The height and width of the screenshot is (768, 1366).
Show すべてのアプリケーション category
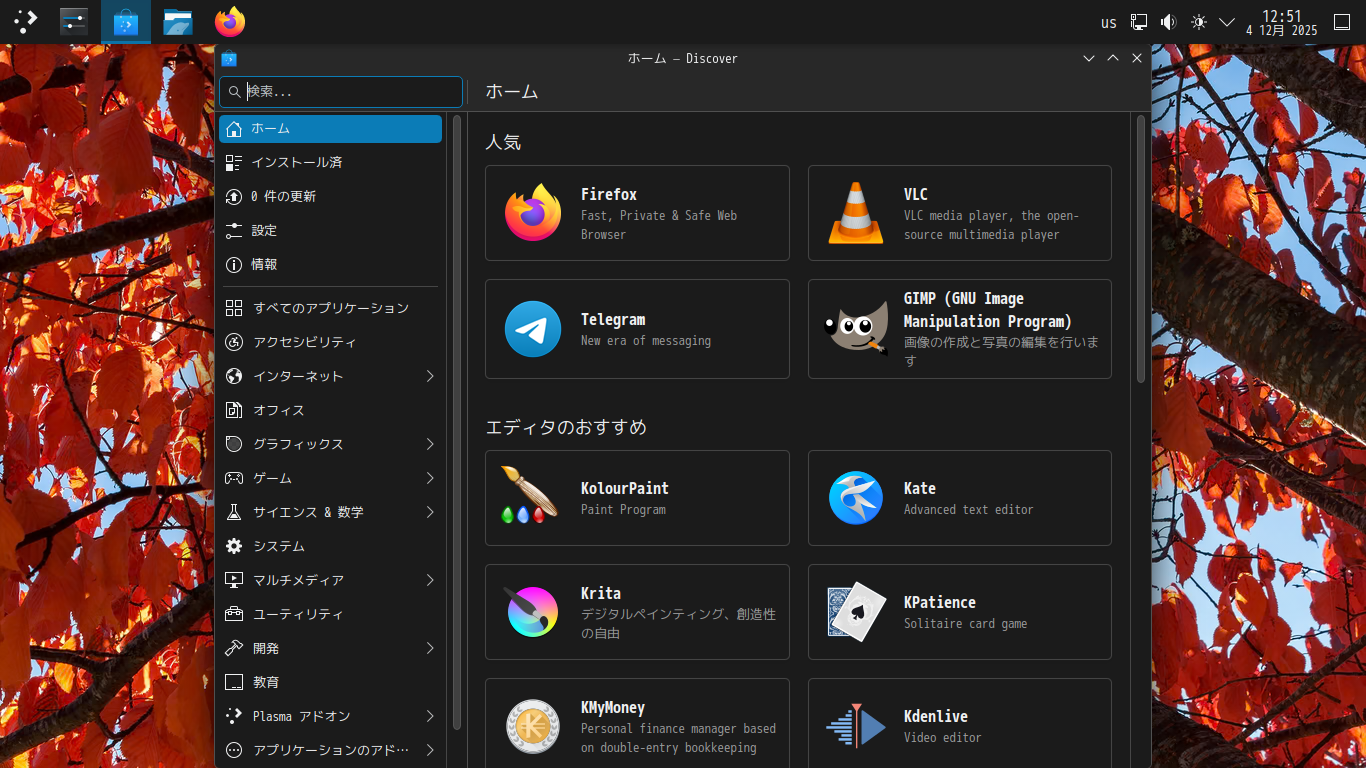(330, 308)
